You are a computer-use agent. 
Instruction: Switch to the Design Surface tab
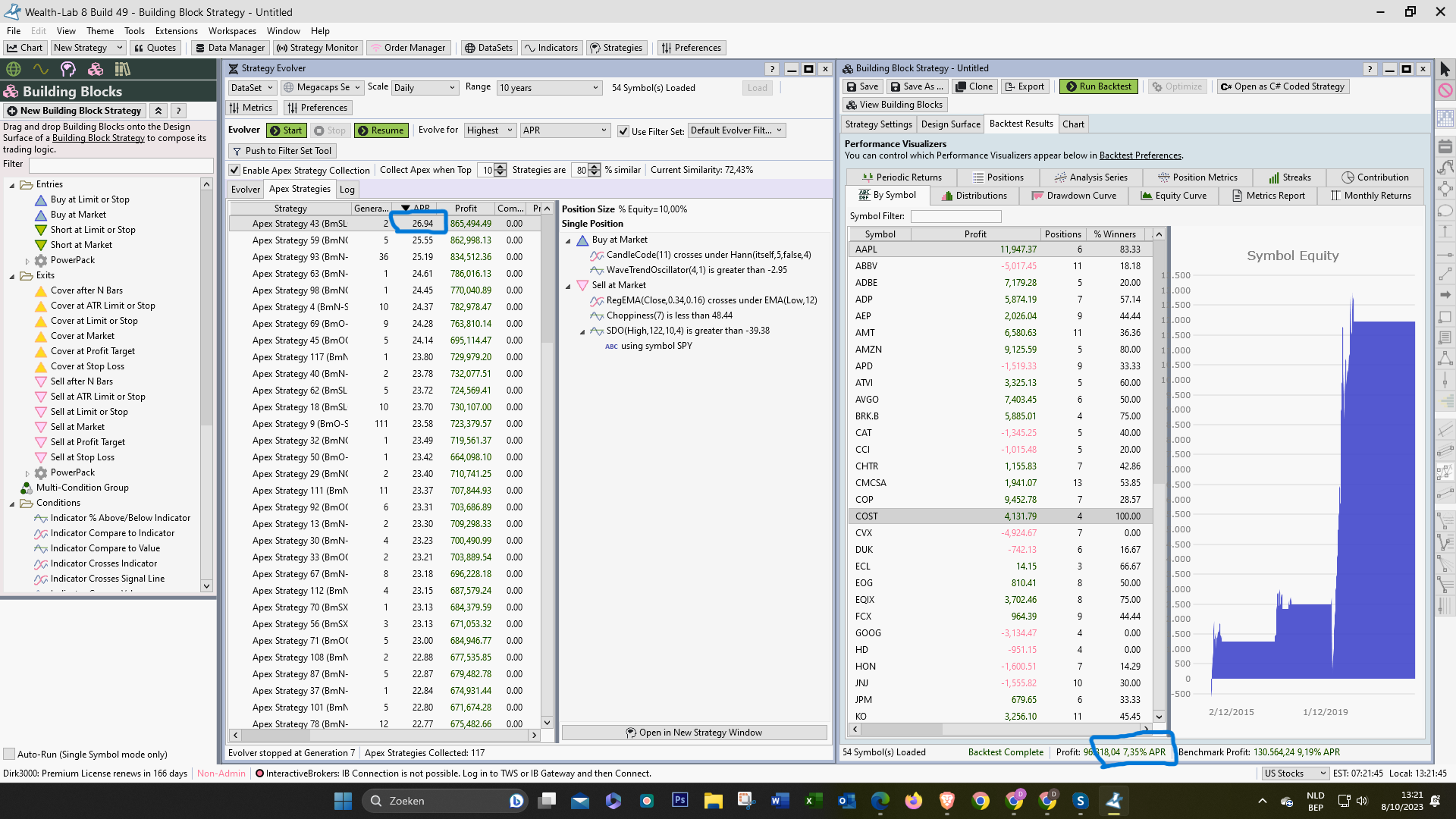(950, 124)
